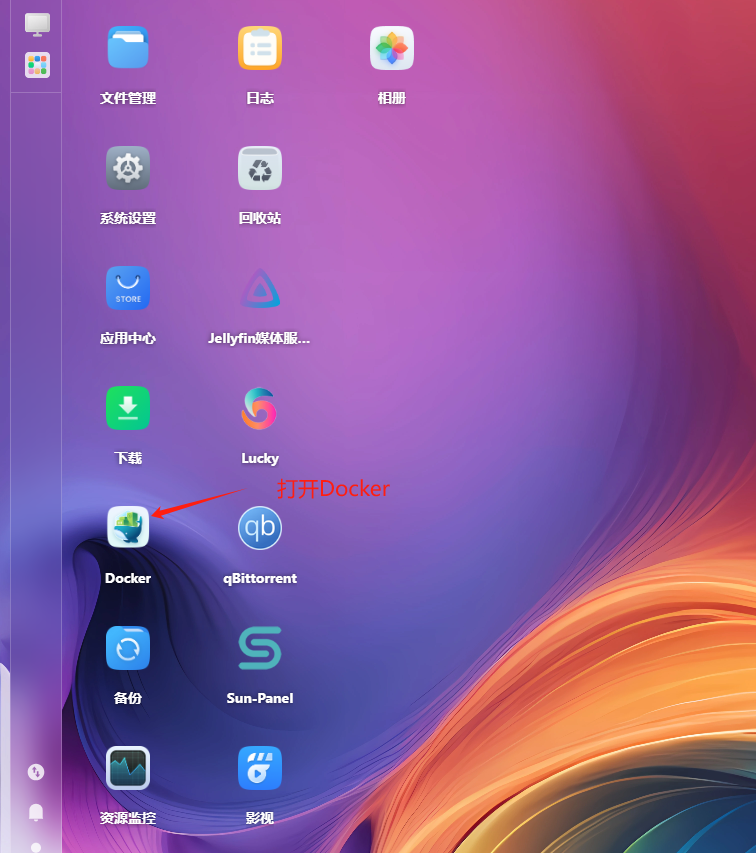Open Jellyfin media server
This screenshot has height=853, width=756.
260,288
